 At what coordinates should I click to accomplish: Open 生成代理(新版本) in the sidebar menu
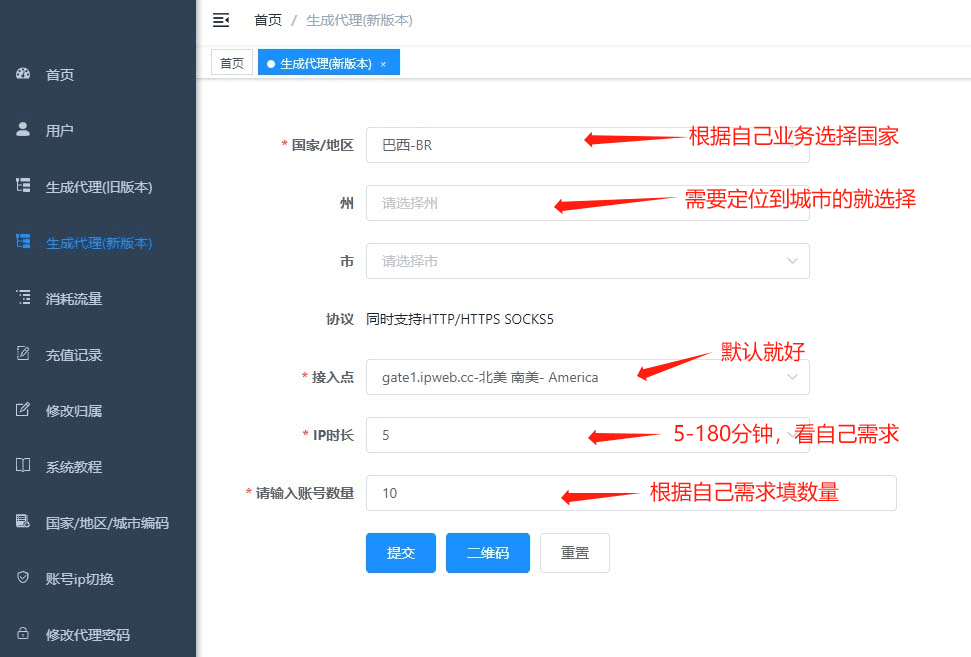point(98,243)
